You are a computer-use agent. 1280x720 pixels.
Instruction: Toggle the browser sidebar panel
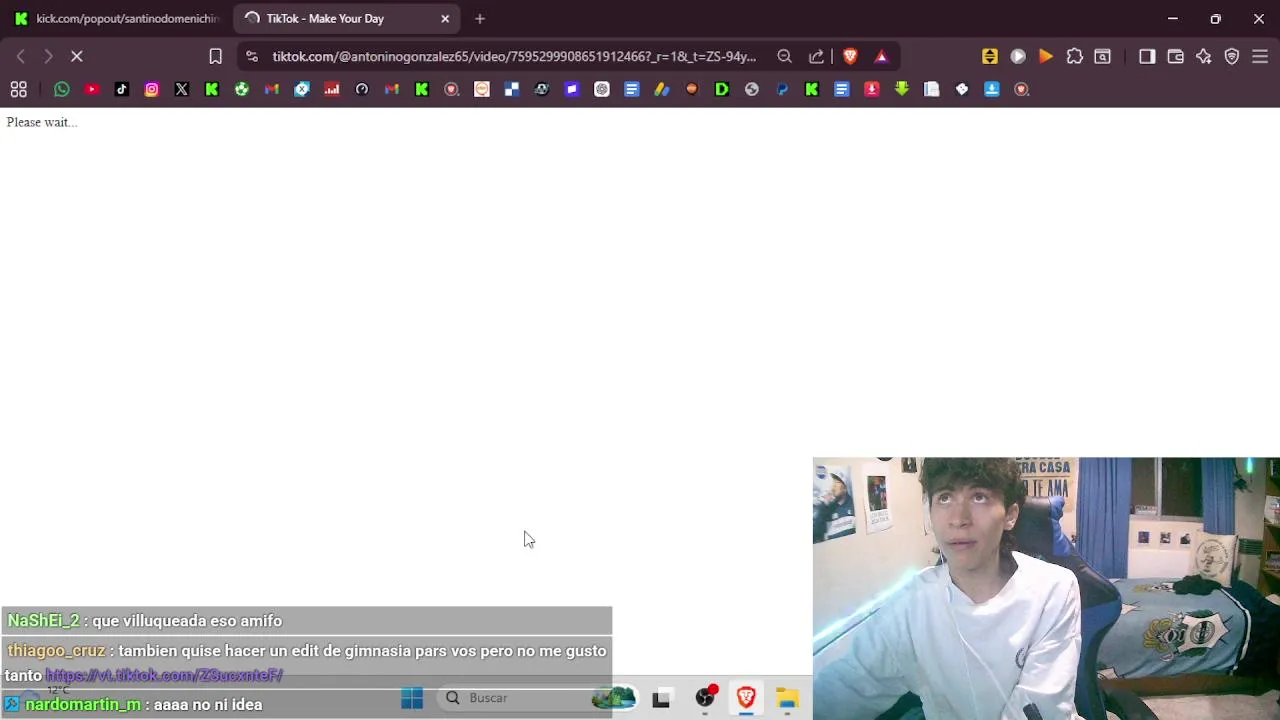[x=1147, y=57]
